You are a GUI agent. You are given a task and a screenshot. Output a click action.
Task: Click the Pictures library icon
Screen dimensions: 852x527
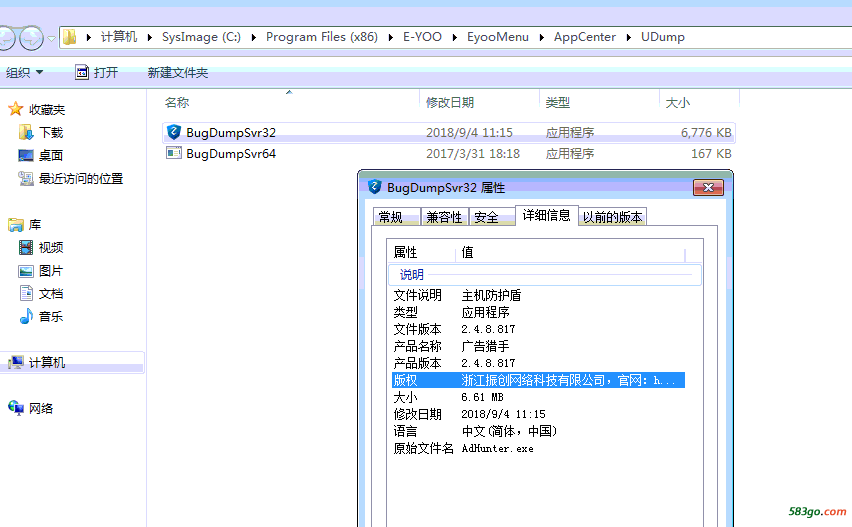[26, 271]
